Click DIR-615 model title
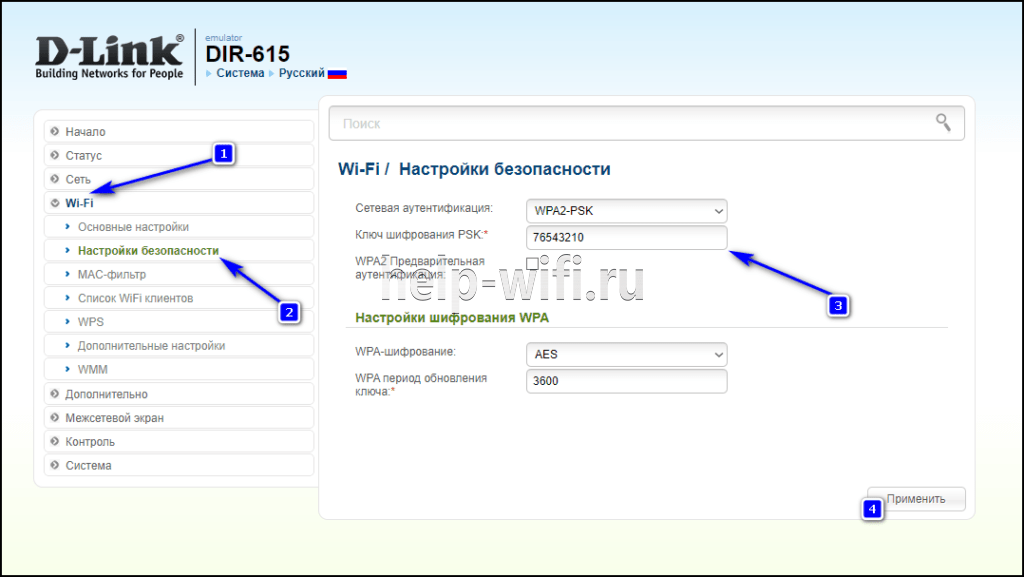This screenshot has height=577, width=1024. (248, 54)
